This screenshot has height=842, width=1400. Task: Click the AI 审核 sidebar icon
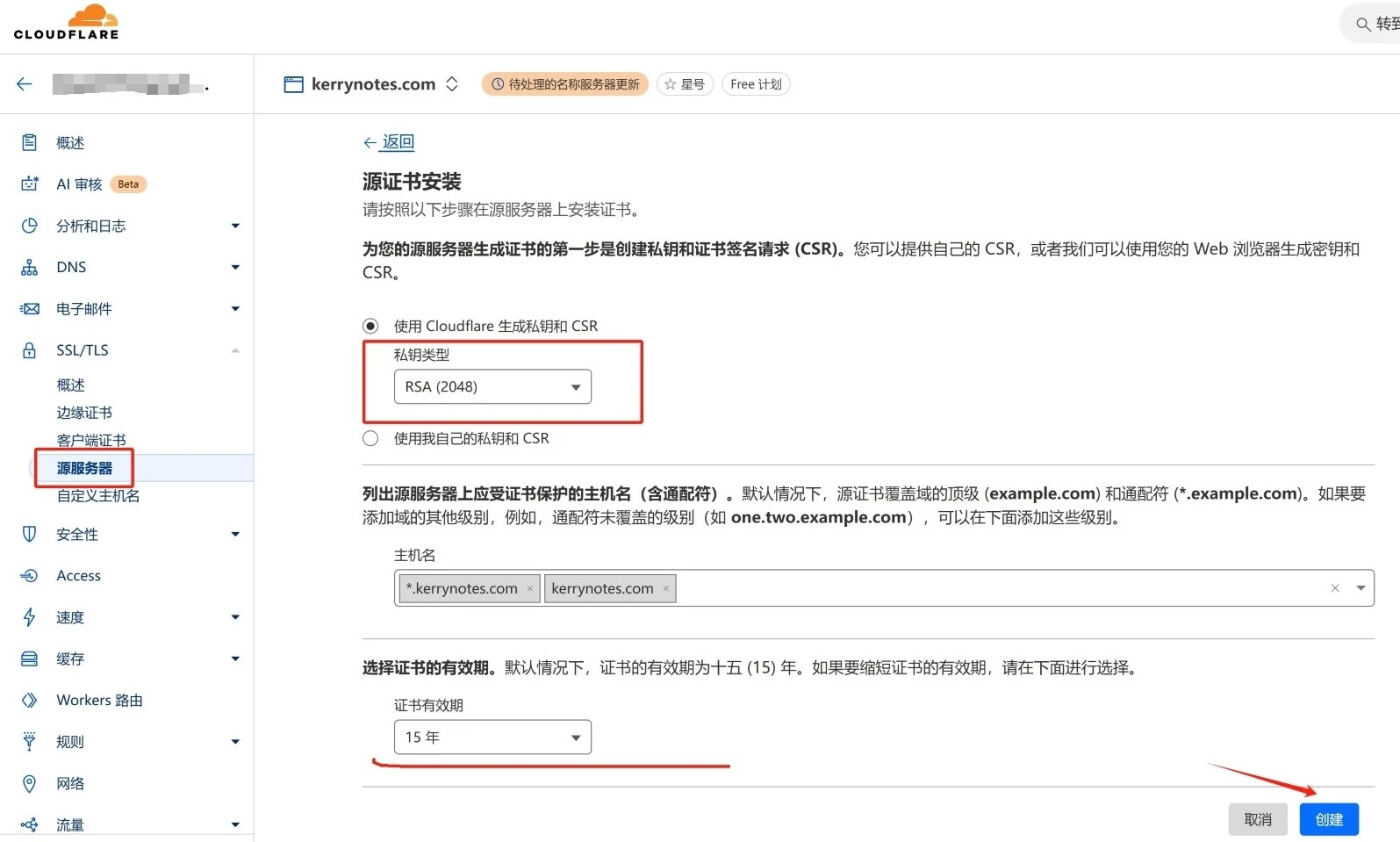[29, 184]
